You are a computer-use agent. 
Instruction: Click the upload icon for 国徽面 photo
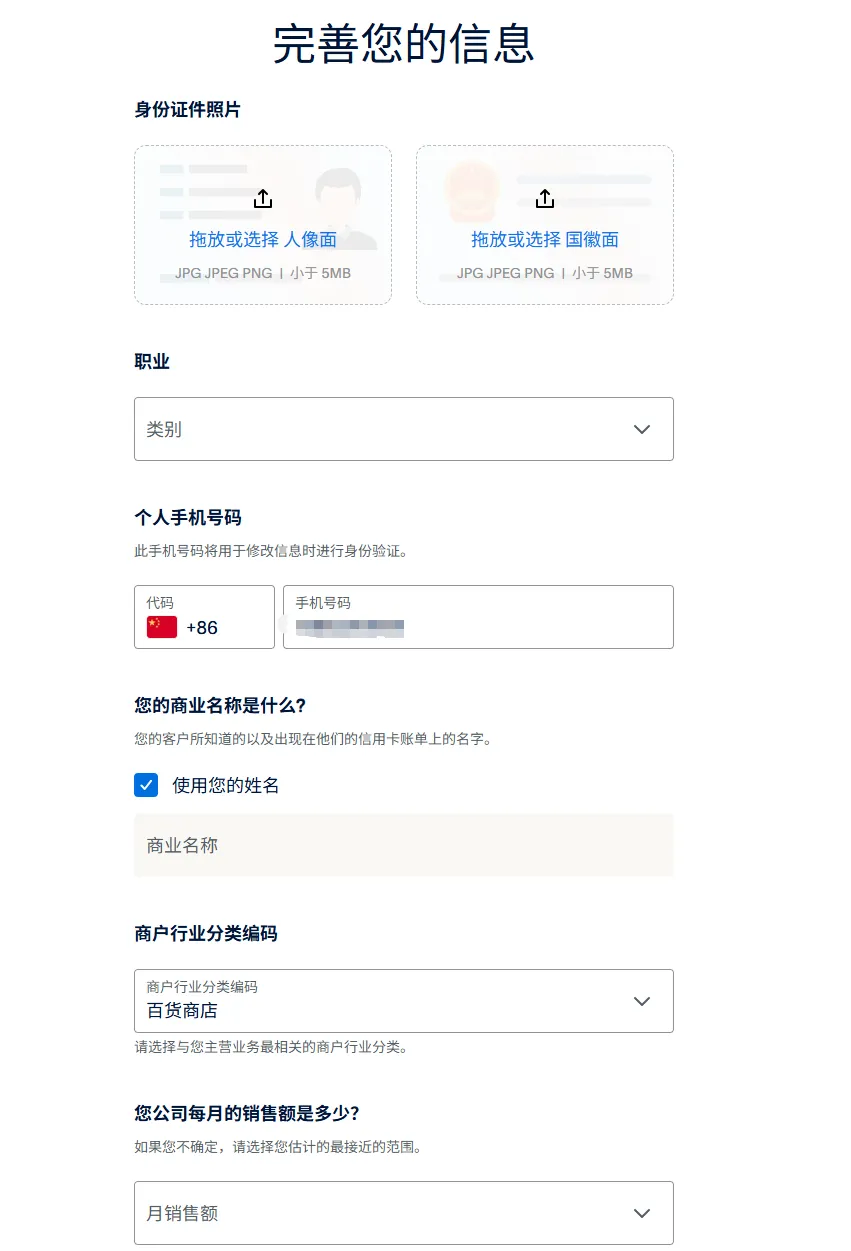coord(545,199)
